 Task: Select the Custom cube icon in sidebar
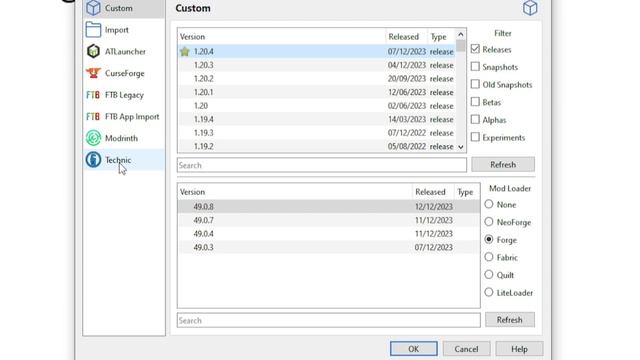(93, 8)
